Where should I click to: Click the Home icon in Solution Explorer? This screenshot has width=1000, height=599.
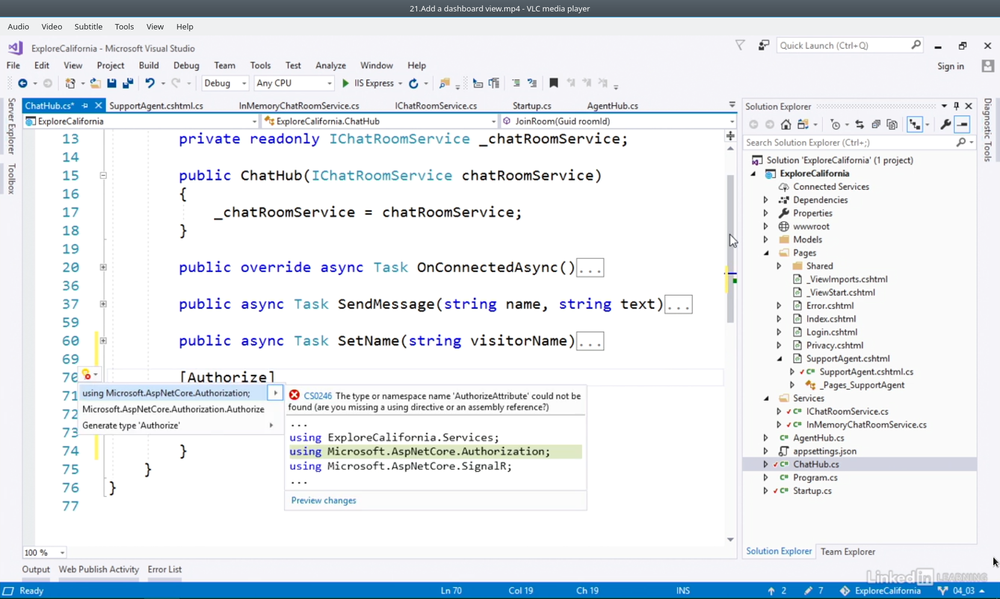point(786,125)
